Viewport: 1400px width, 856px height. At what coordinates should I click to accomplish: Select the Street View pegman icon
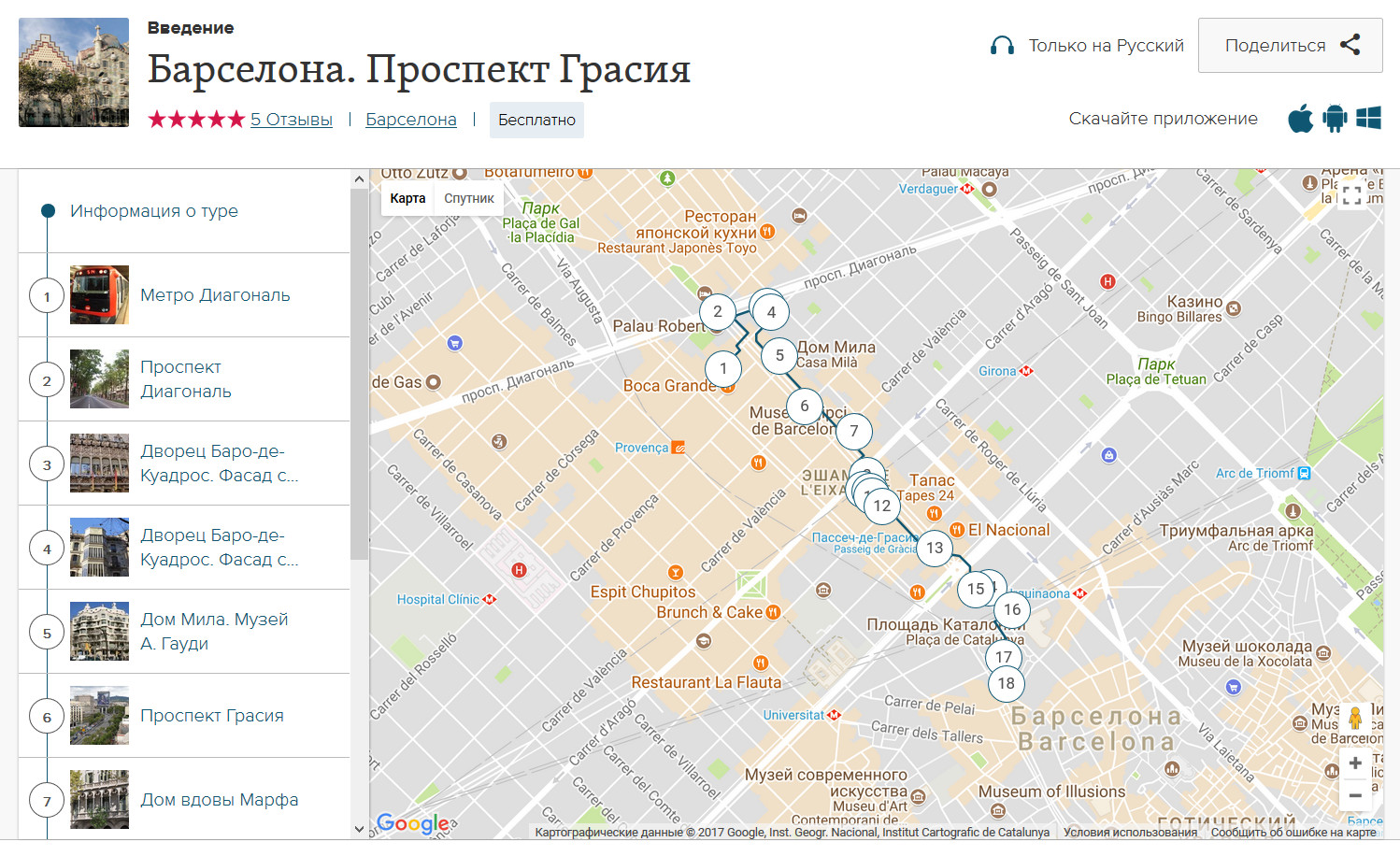(x=1355, y=718)
